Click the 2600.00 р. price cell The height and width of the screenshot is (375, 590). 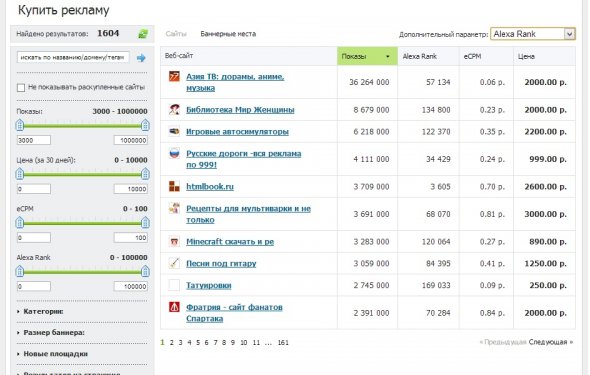tap(545, 187)
